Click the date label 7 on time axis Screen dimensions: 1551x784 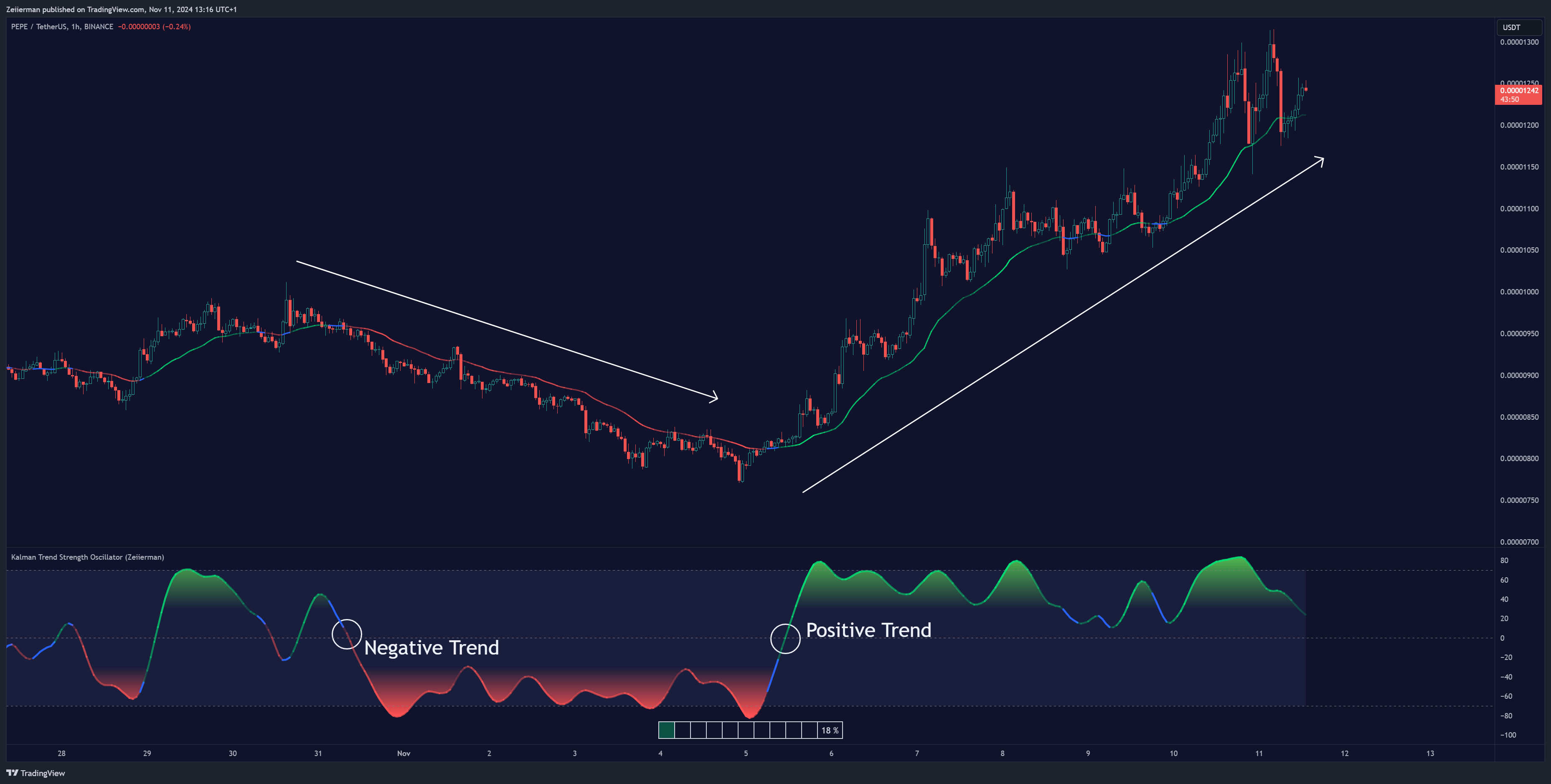(x=917, y=753)
